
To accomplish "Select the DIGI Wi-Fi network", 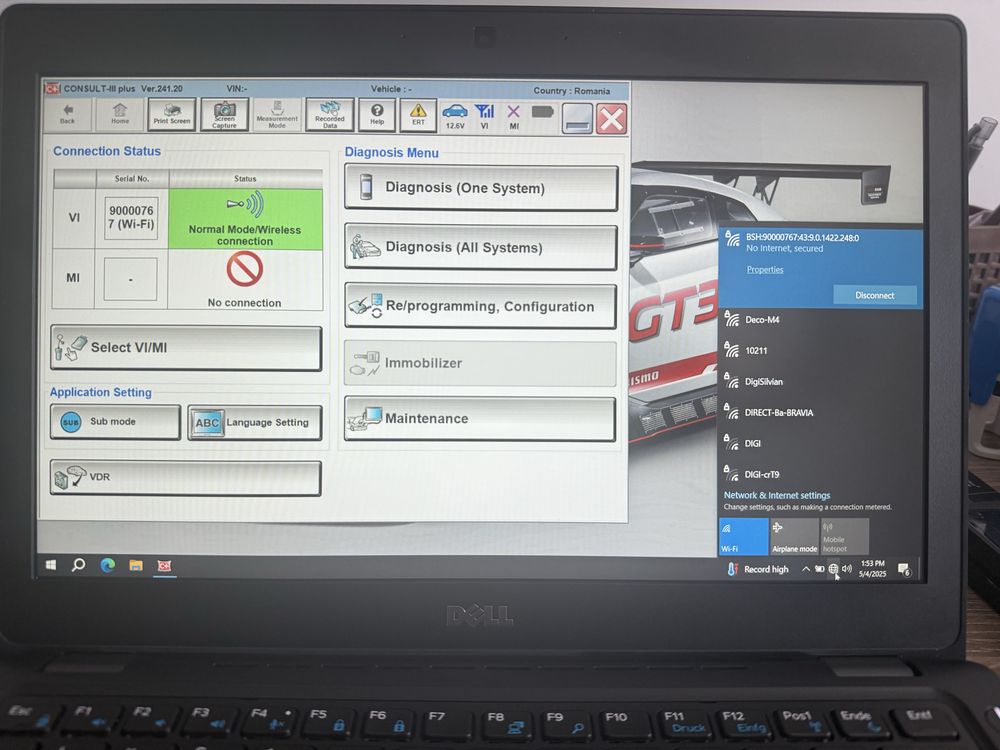I will click(820, 443).
